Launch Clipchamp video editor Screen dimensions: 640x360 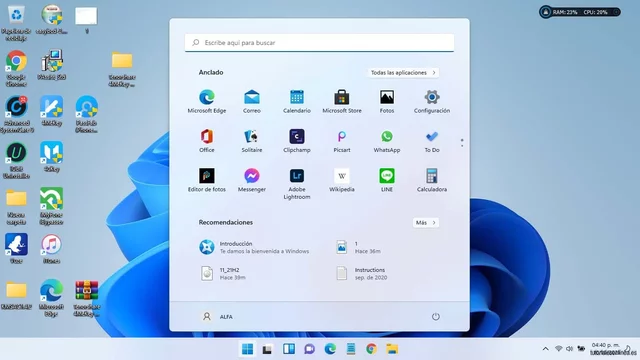(297, 141)
